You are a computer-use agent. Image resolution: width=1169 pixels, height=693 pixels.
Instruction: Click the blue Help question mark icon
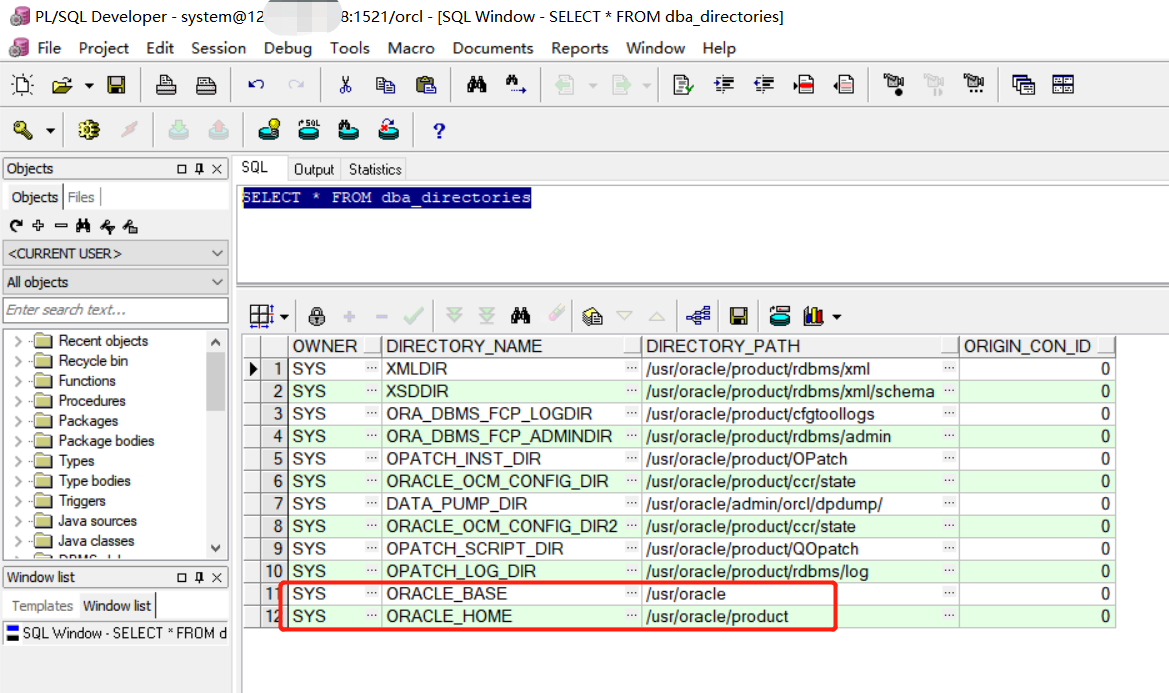click(x=439, y=131)
